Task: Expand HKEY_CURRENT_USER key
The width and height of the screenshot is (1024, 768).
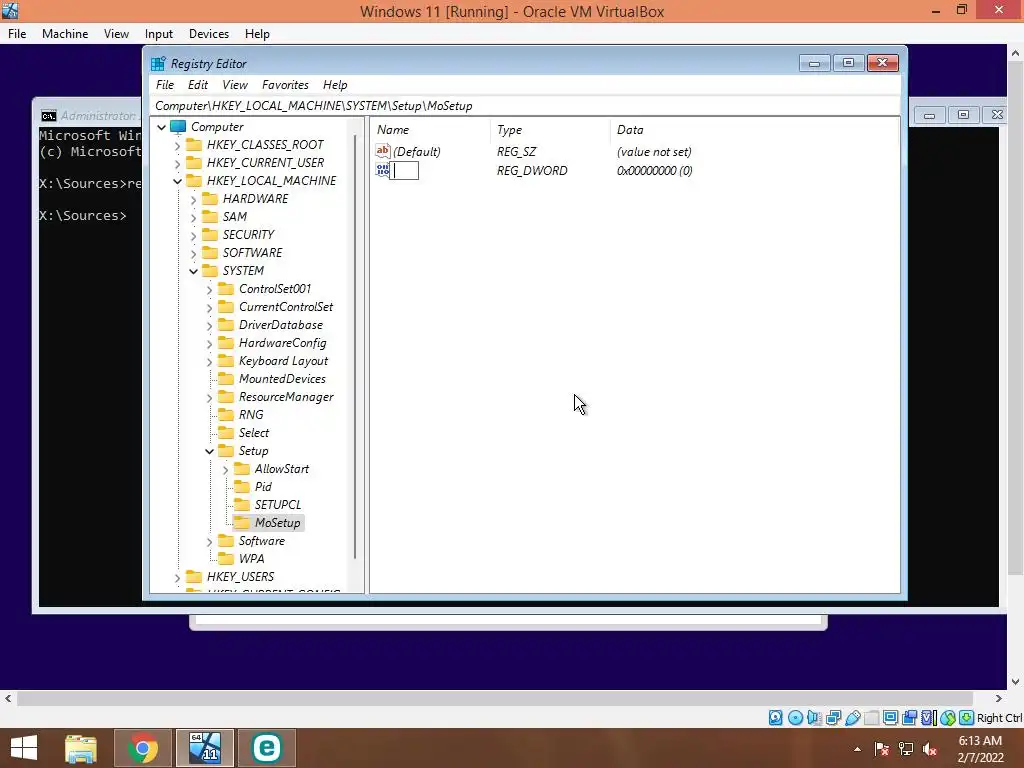Action: 177,163
